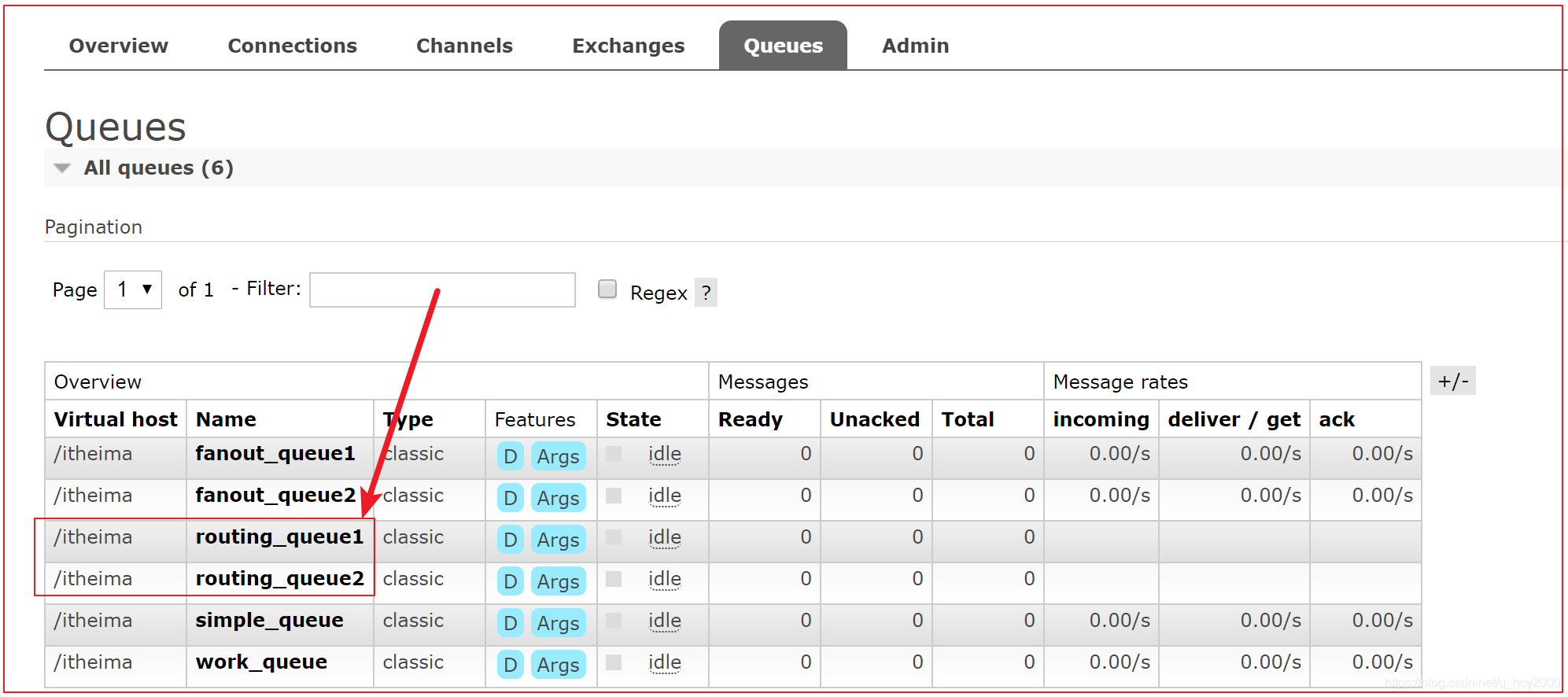Open the Exchanges tab
The image size is (1568, 697).
(x=629, y=46)
